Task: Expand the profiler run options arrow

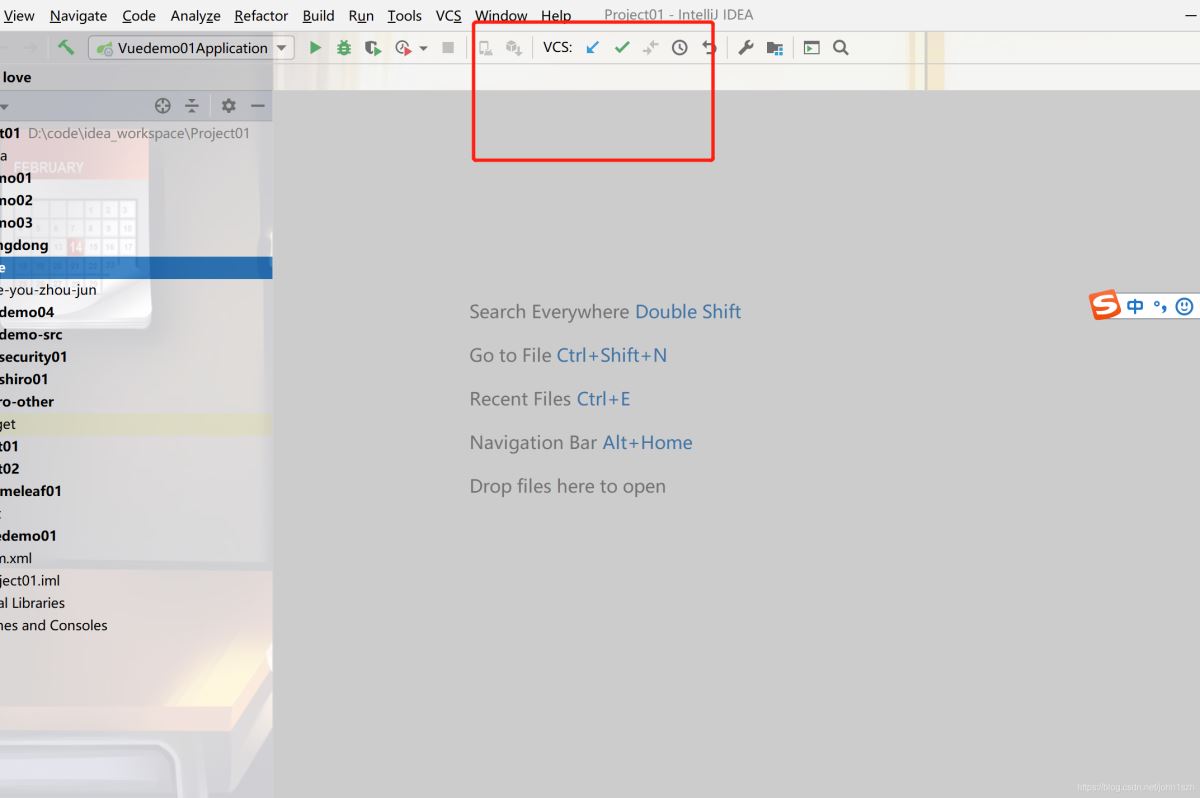Action: pos(423,48)
